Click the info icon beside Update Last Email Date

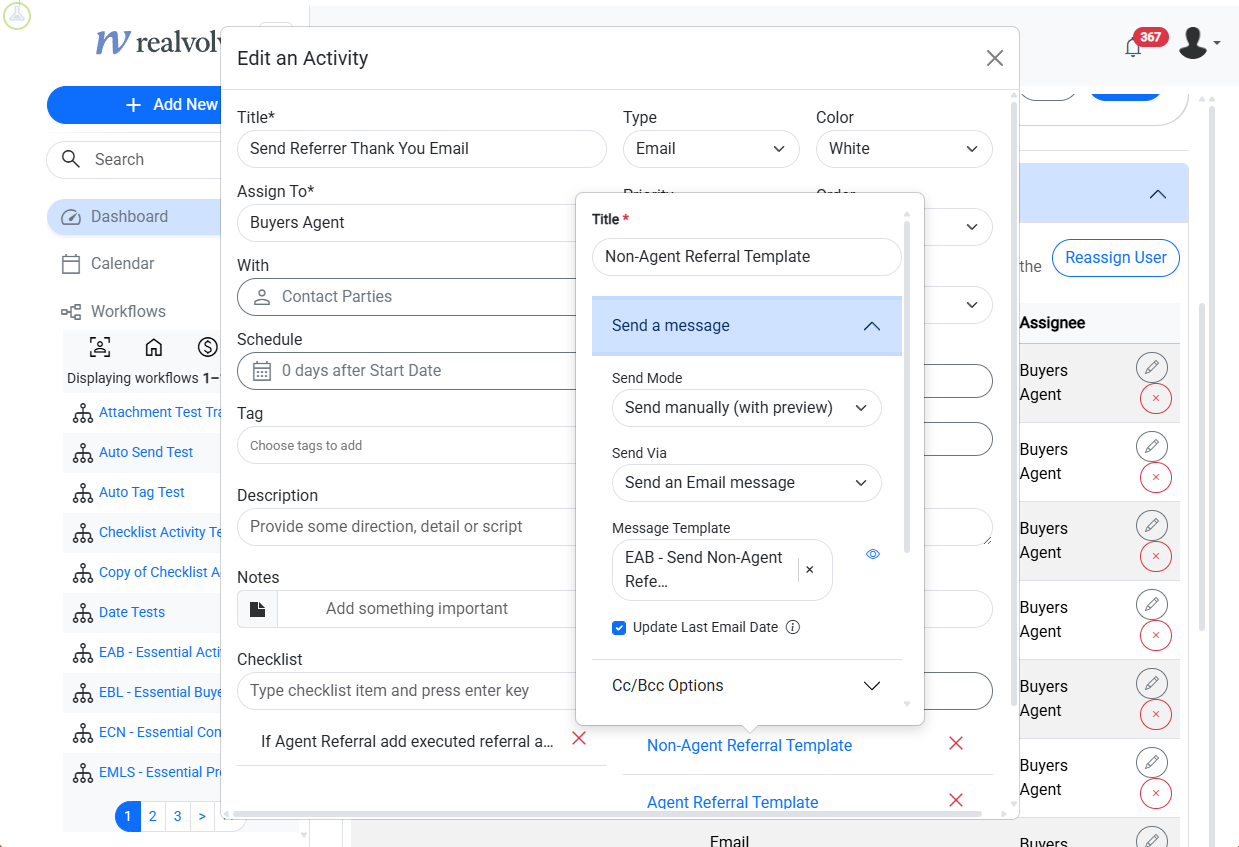pyautogui.click(x=793, y=628)
